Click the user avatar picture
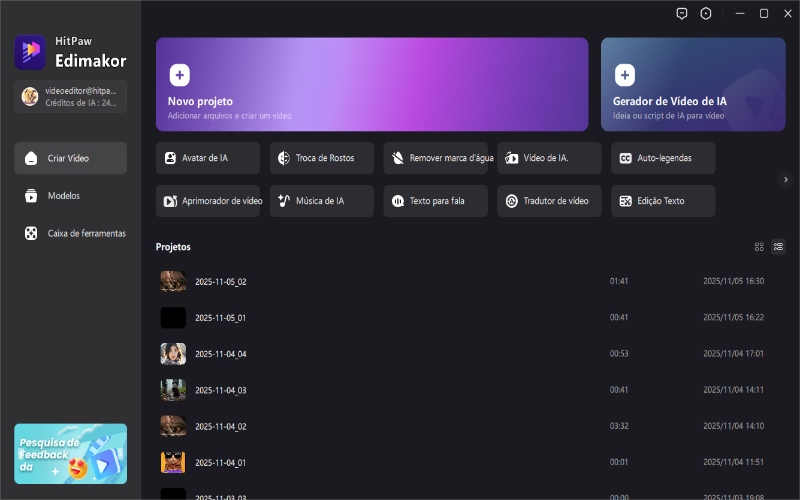800x500 pixels. 30,96
